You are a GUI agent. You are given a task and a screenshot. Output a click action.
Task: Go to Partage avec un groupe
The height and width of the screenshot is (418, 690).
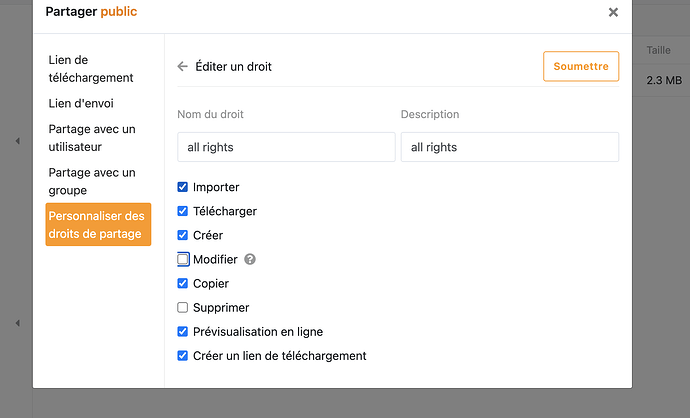click(x=92, y=181)
